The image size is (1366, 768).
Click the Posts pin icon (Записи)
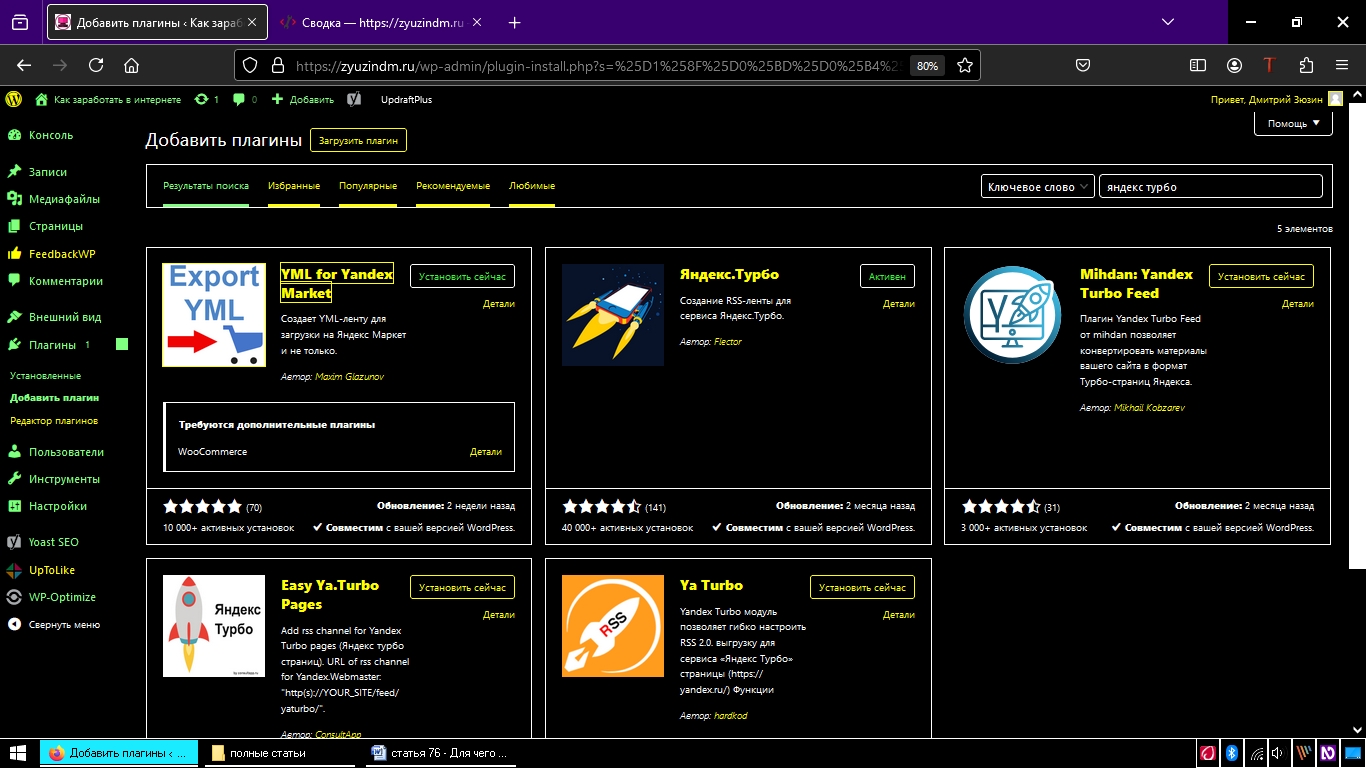(14, 172)
